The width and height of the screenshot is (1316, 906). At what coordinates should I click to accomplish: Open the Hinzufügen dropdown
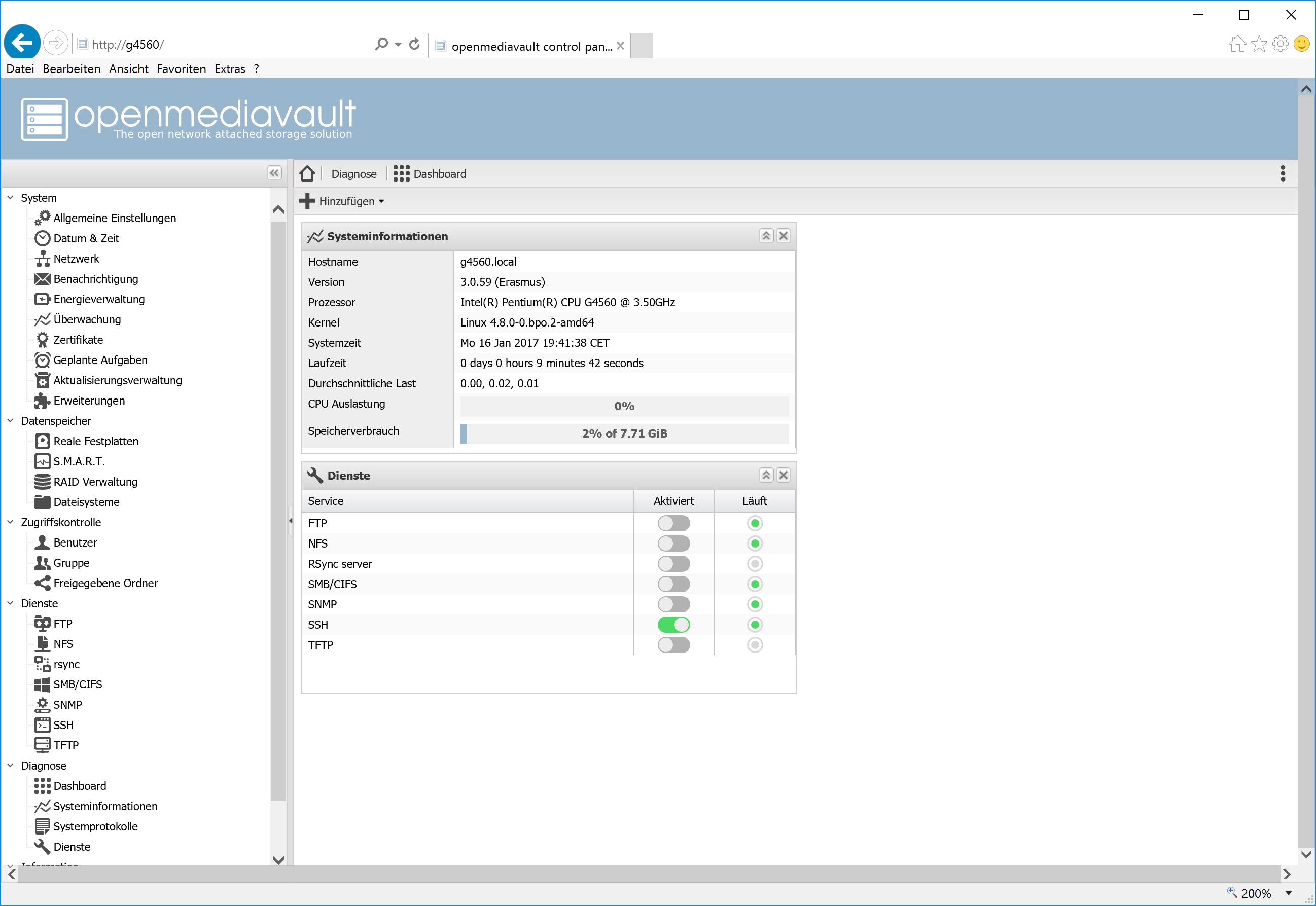342,201
